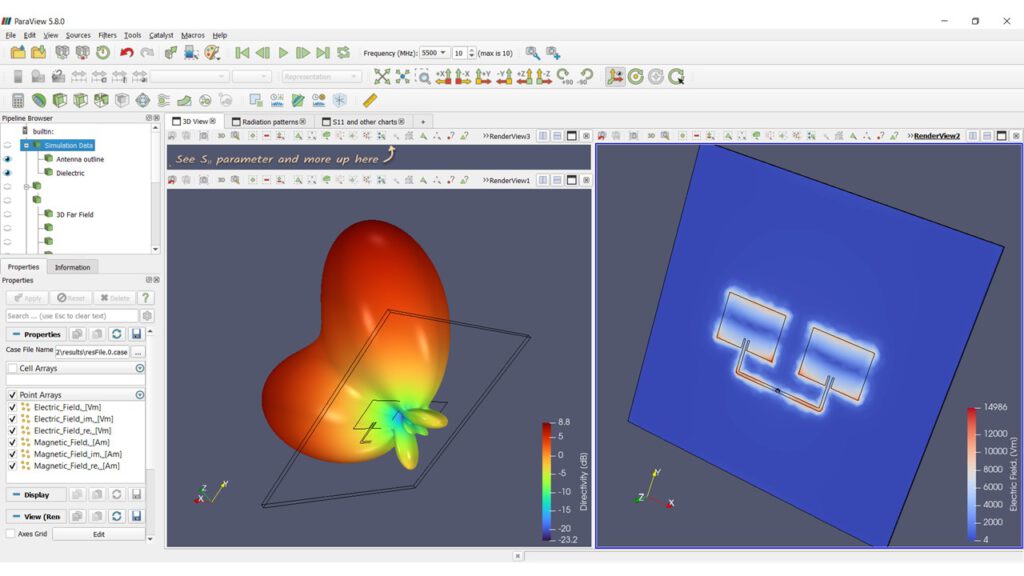Viewport: 1024px width, 576px height.
Task: Hide Dielectric via eye icon
Action: pyautogui.click(x=8, y=173)
